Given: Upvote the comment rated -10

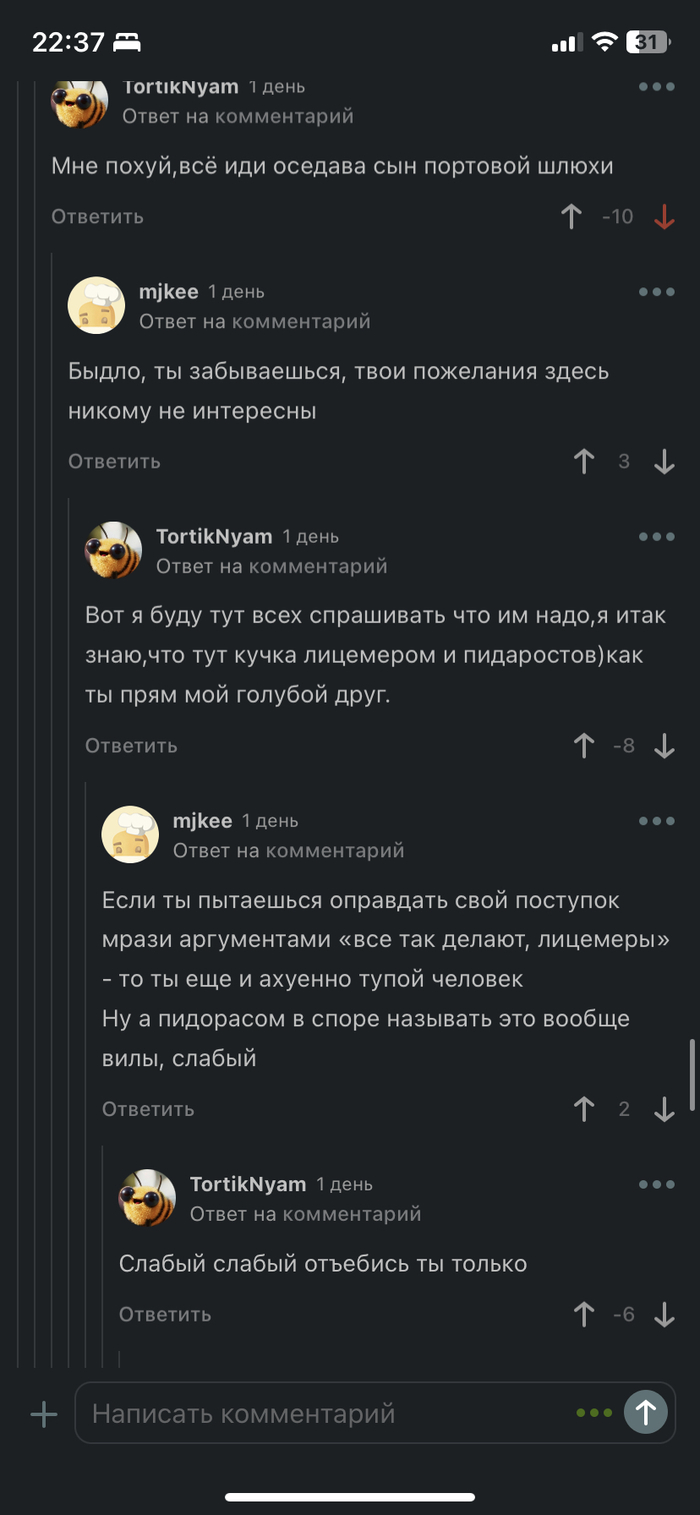Looking at the screenshot, I should click(x=571, y=216).
